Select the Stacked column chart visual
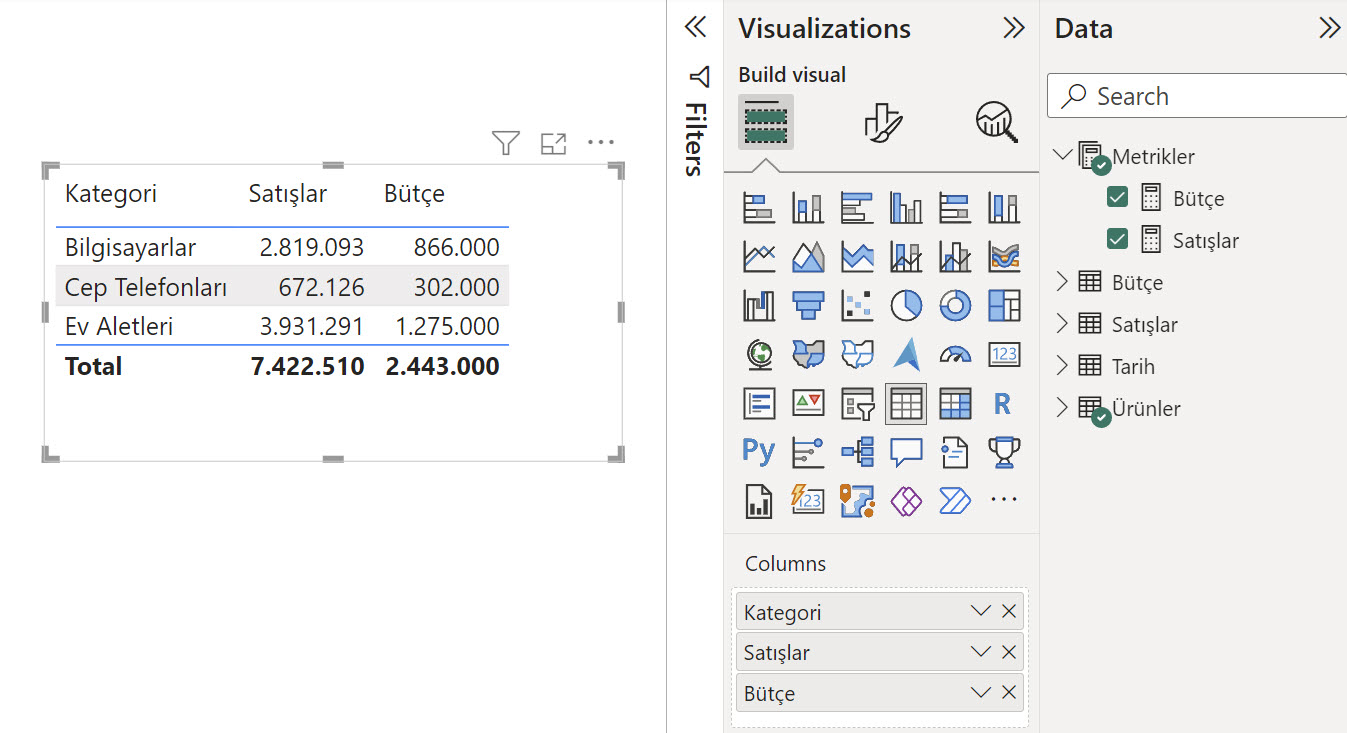The width and height of the screenshot is (1347, 733). click(808, 208)
